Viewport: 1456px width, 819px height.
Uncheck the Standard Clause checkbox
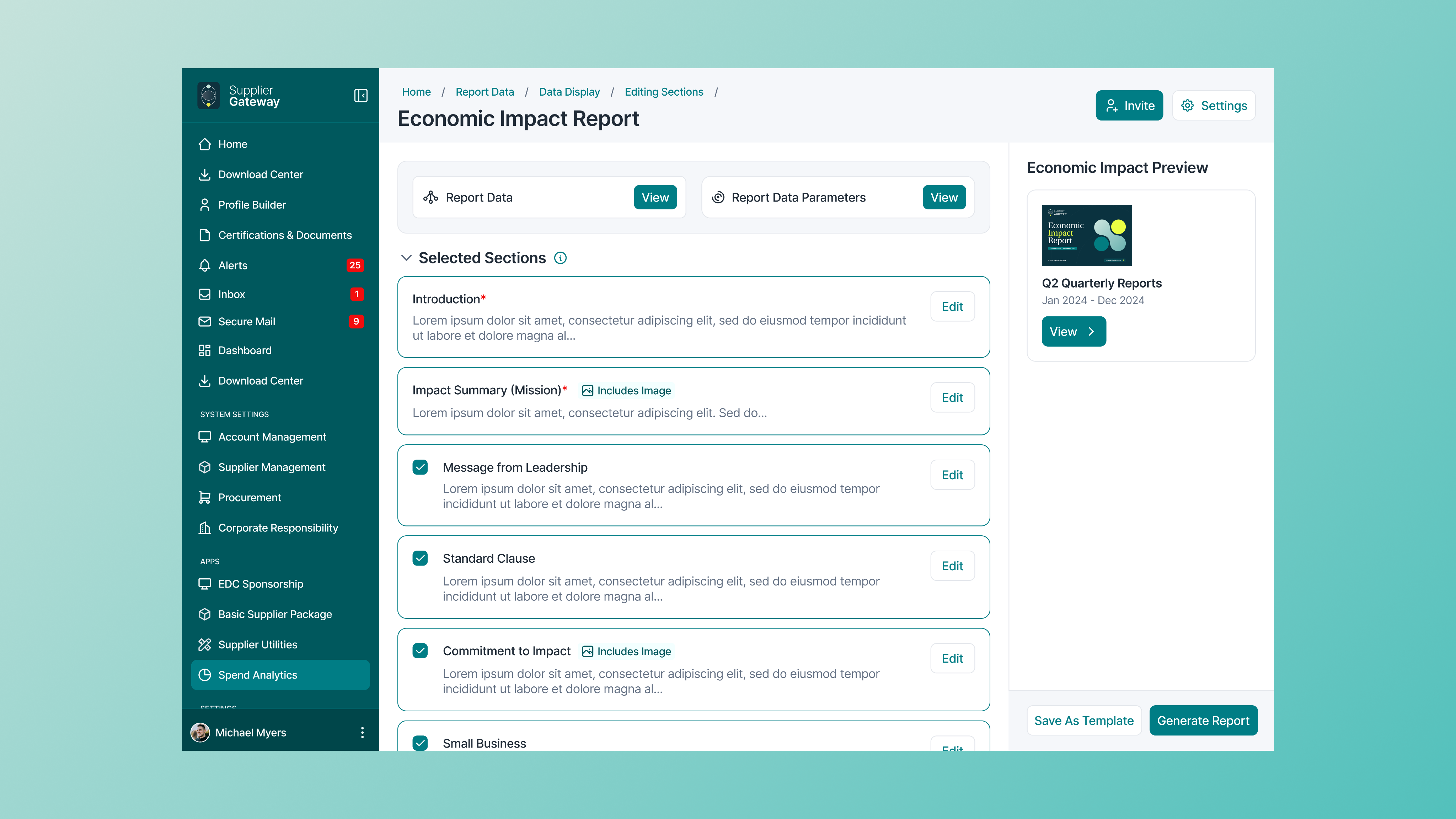click(x=420, y=558)
